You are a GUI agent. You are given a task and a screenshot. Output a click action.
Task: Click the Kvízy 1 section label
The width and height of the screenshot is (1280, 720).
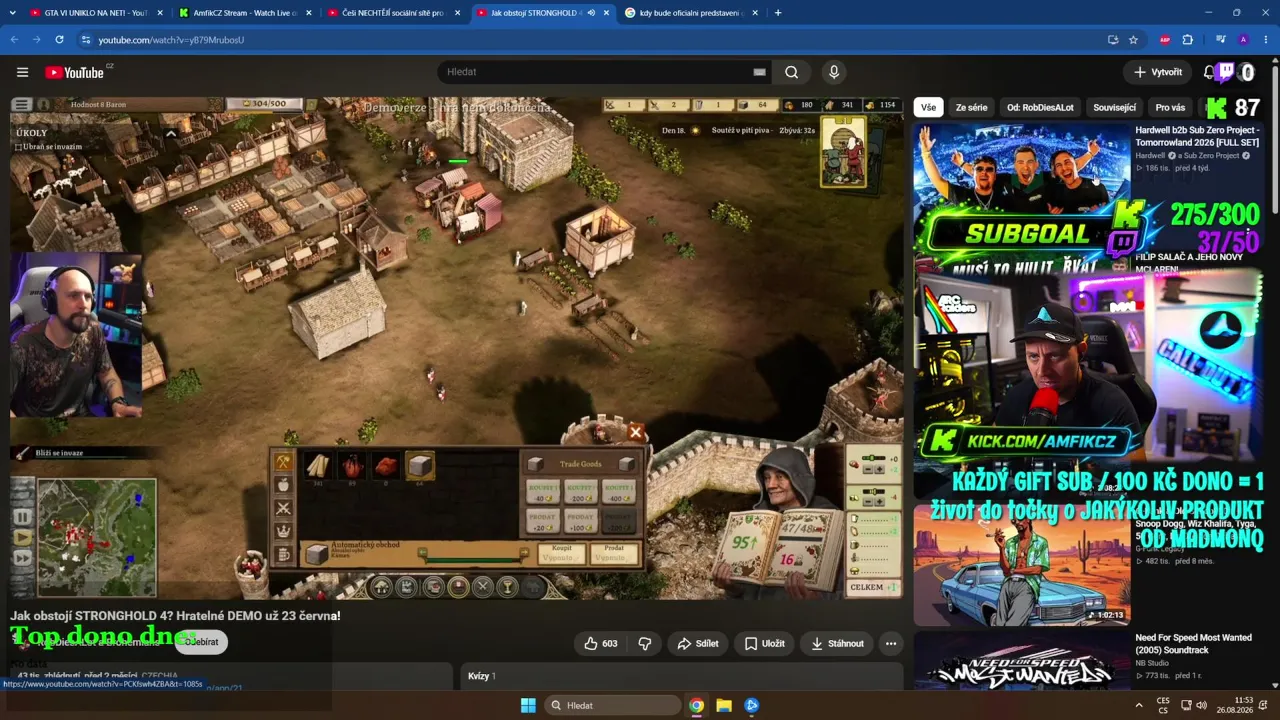coord(482,676)
